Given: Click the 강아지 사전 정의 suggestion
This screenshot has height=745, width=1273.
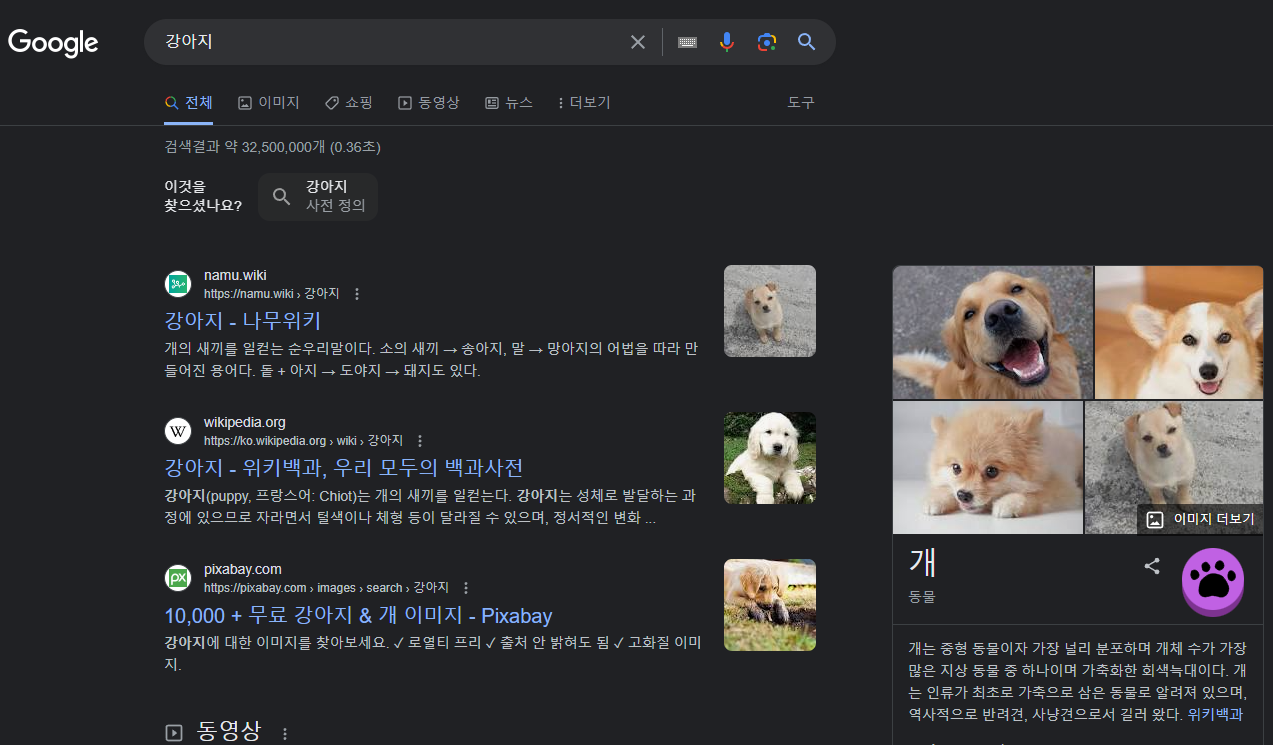Looking at the screenshot, I should (318, 196).
